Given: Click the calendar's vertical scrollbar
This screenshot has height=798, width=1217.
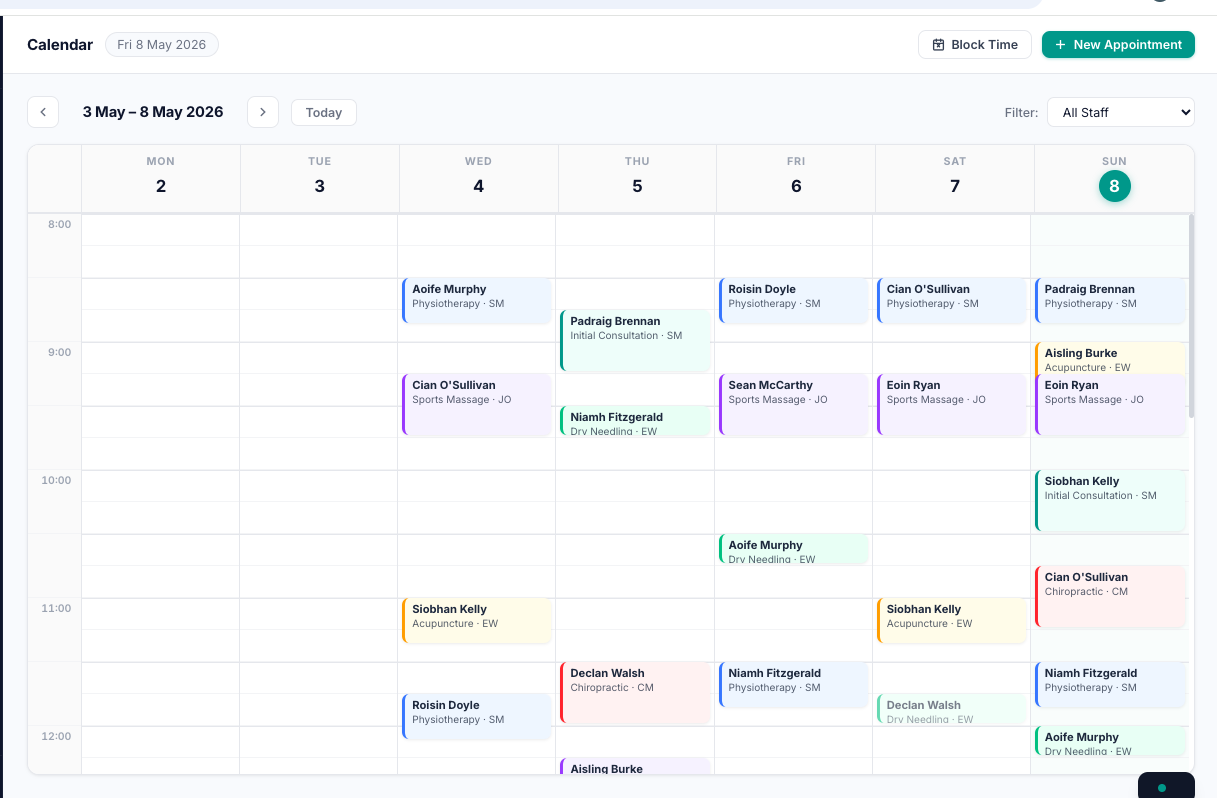Looking at the screenshot, I should 1190,316.
